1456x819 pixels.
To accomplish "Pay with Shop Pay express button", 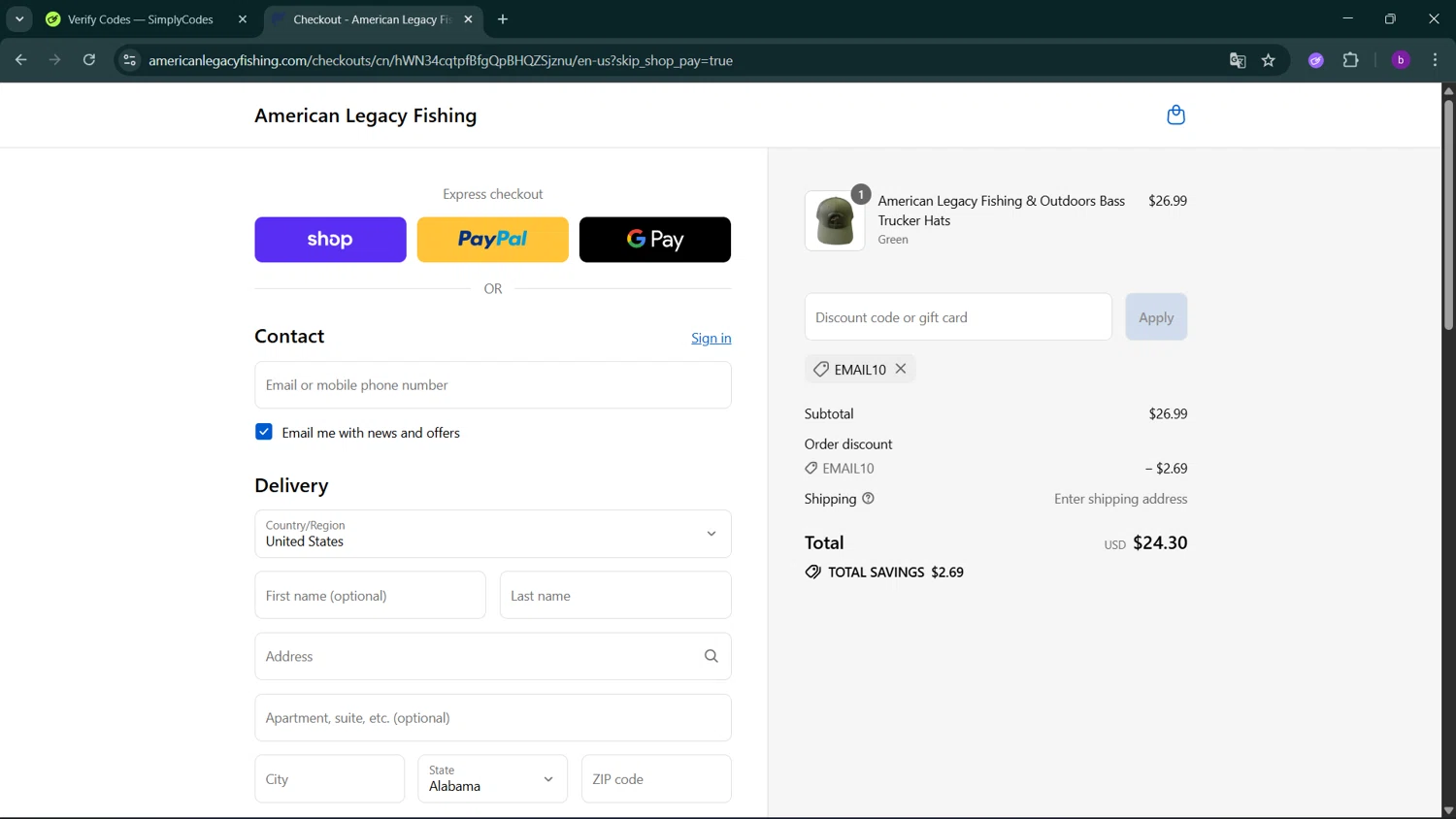I will (330, 240).
